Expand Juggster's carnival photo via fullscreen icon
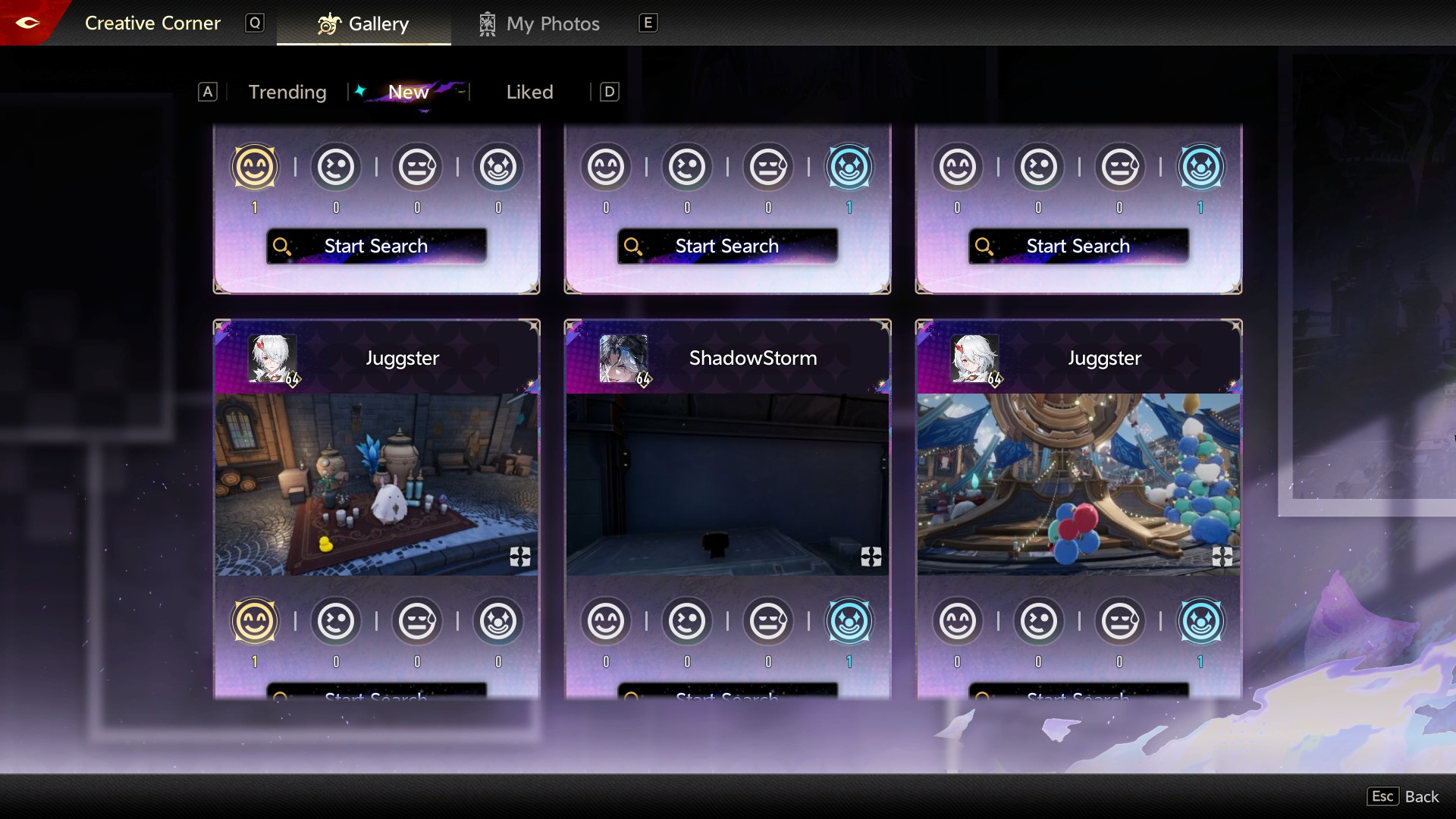This screenshot has height=819, width=1456. pyautogui.click(x=1222, y=557)
